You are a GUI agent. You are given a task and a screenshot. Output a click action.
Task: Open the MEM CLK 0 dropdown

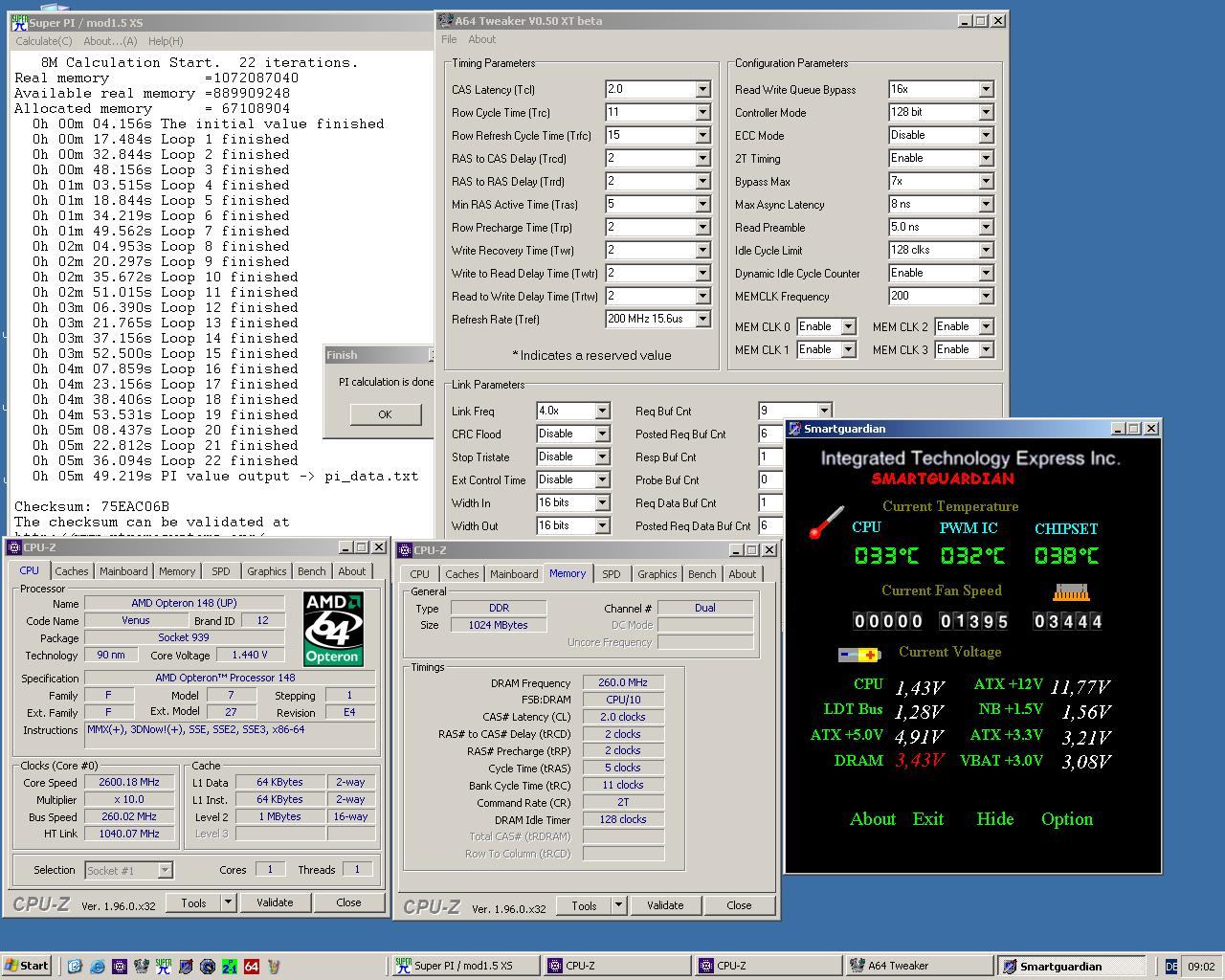pos(848,326)
